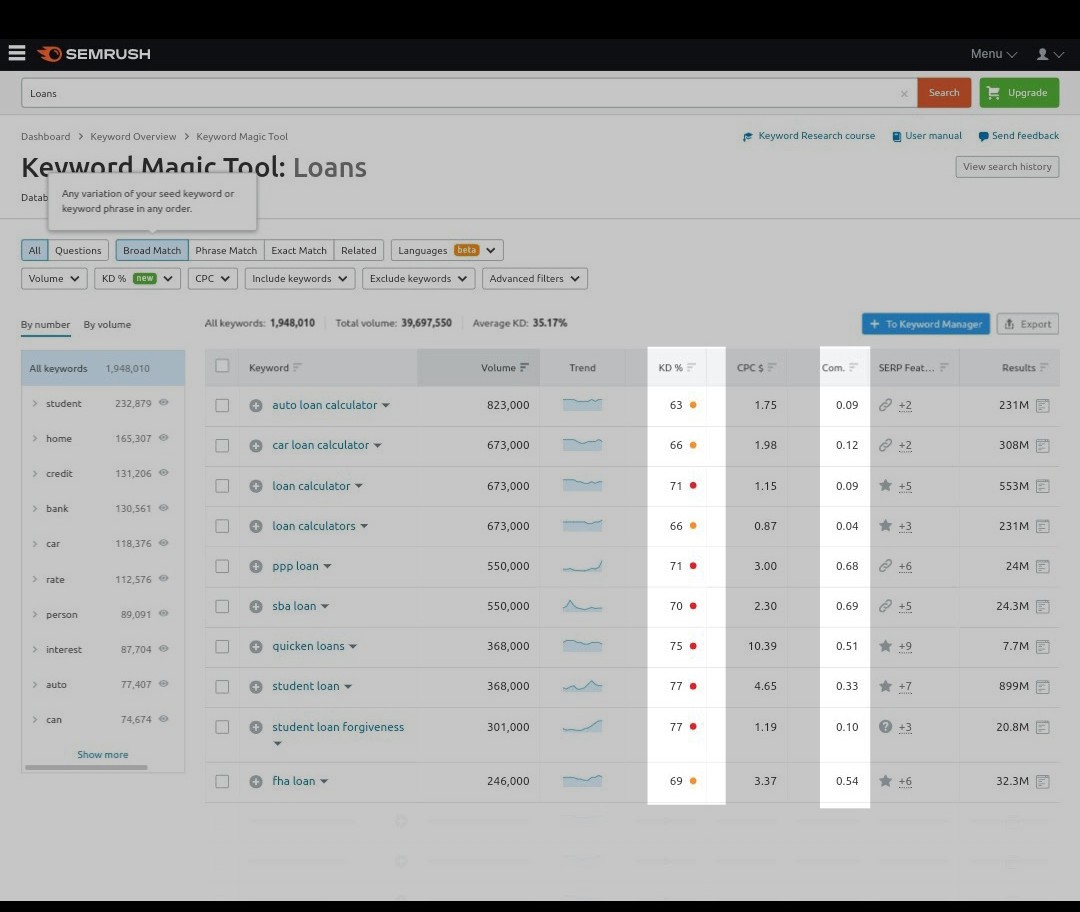
Task: Add ppp loan via plus icon
Action: tap(256, 566)
